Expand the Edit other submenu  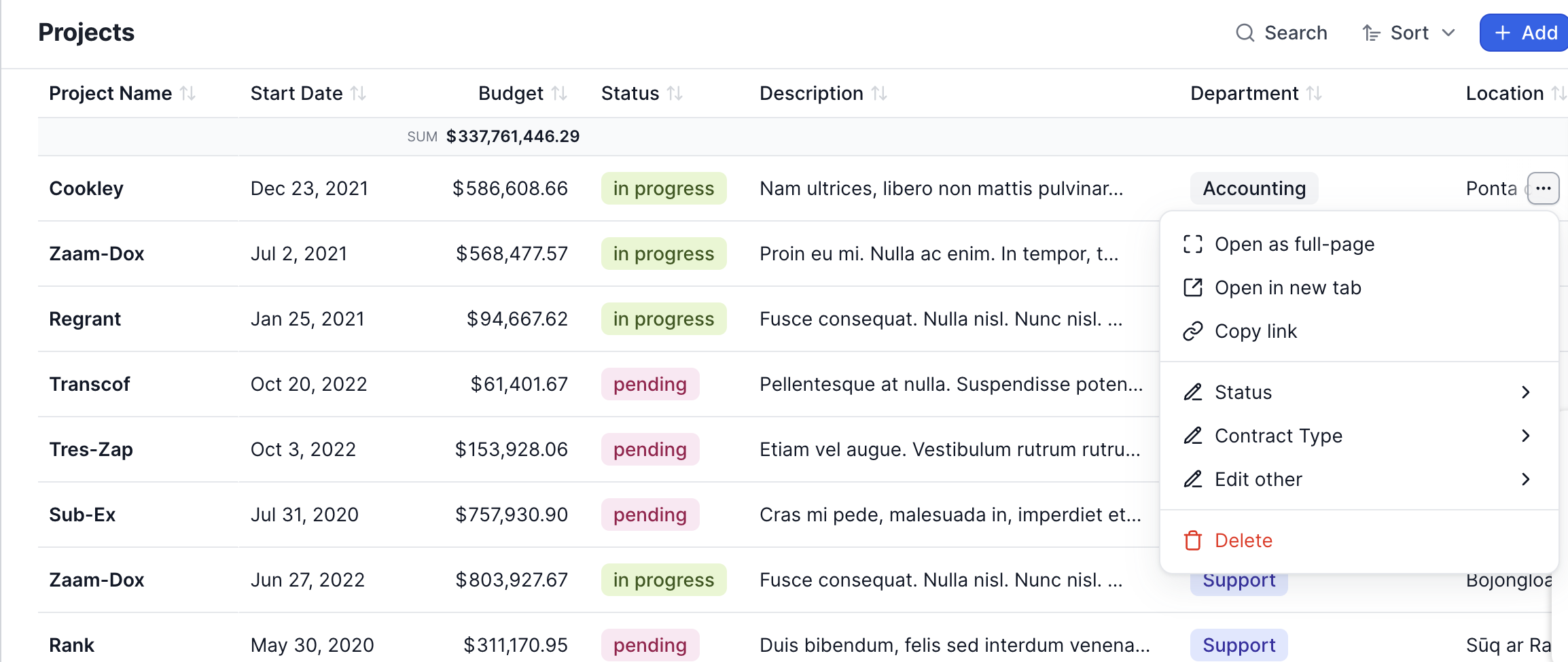(x=1525, y=479)
